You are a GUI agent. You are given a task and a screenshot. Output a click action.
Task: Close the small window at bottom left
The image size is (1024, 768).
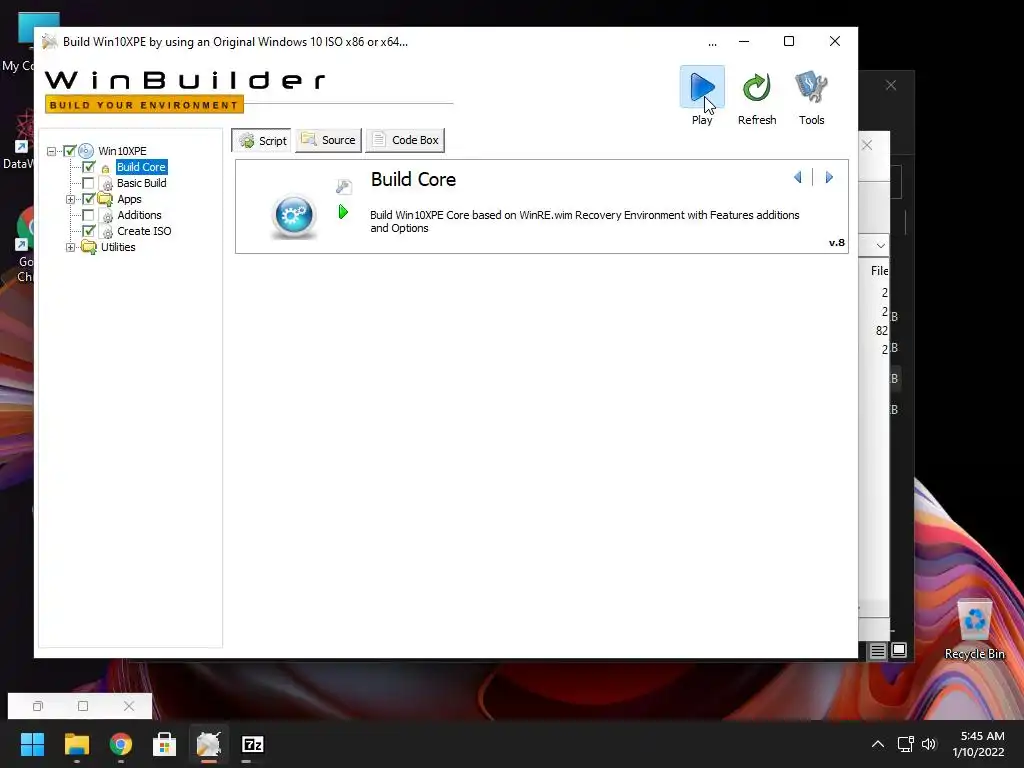[x=129, y=706]
